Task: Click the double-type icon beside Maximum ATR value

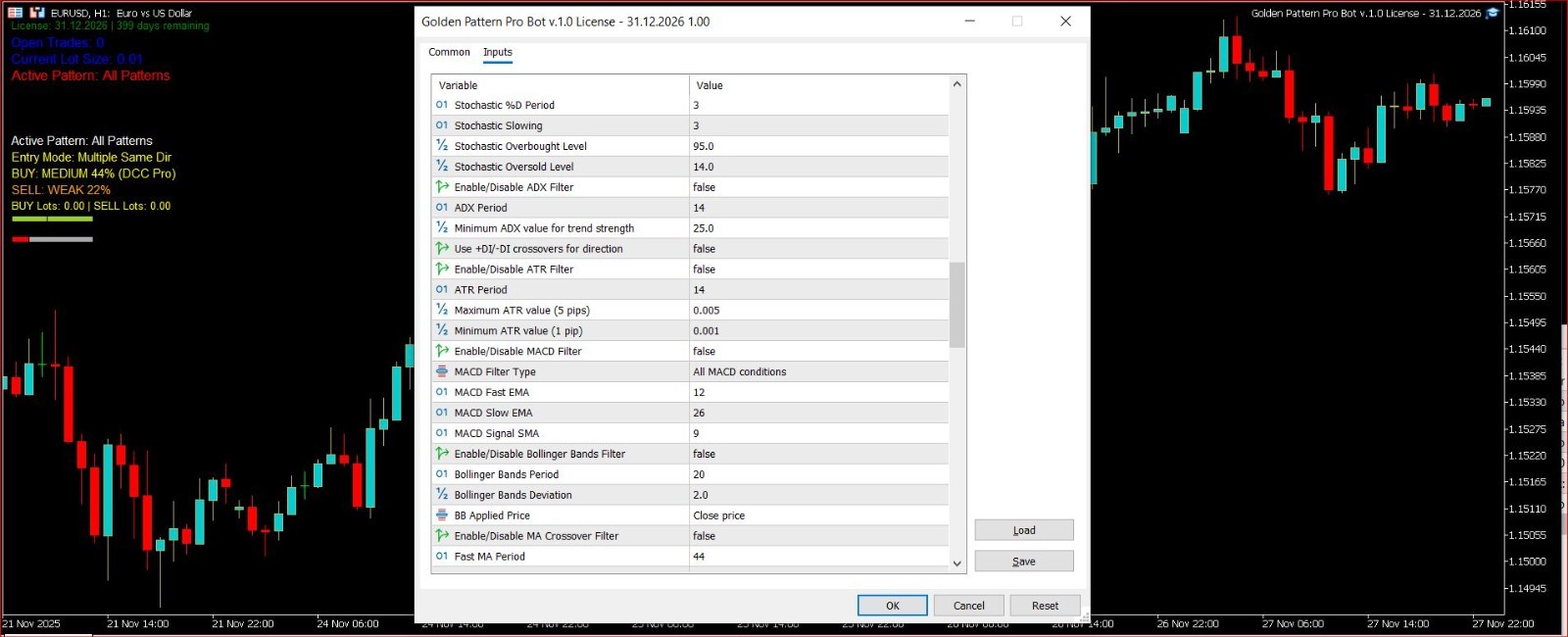Action: (442, 311)
